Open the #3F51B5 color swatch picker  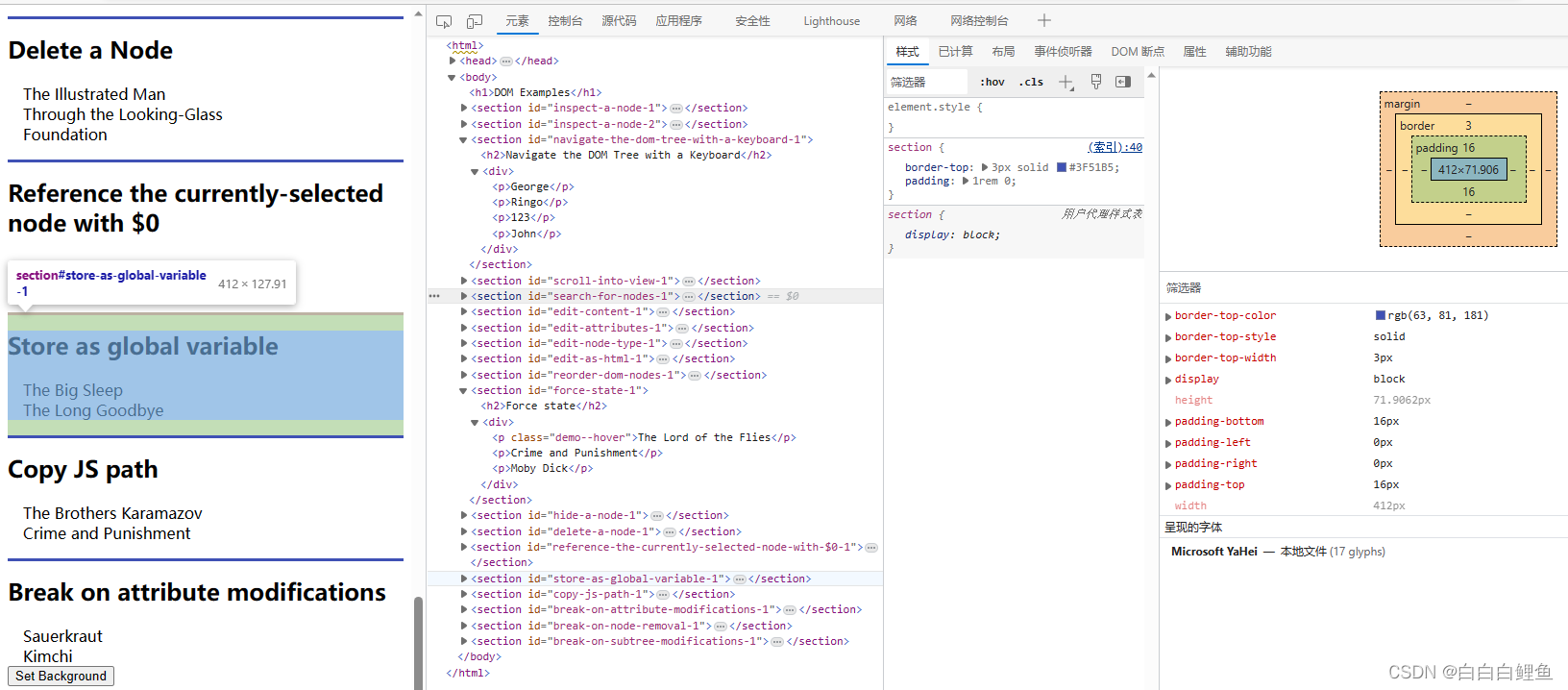click(x=1062, y=167)
